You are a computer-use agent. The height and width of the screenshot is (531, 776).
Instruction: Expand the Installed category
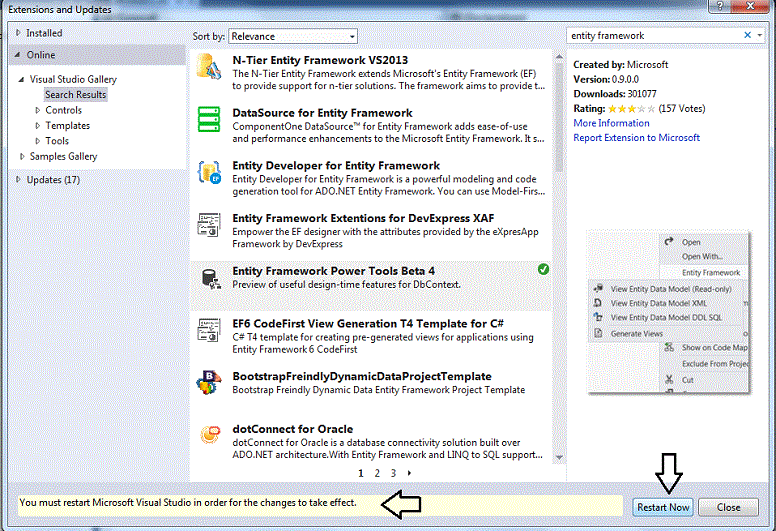coord(18,33)
